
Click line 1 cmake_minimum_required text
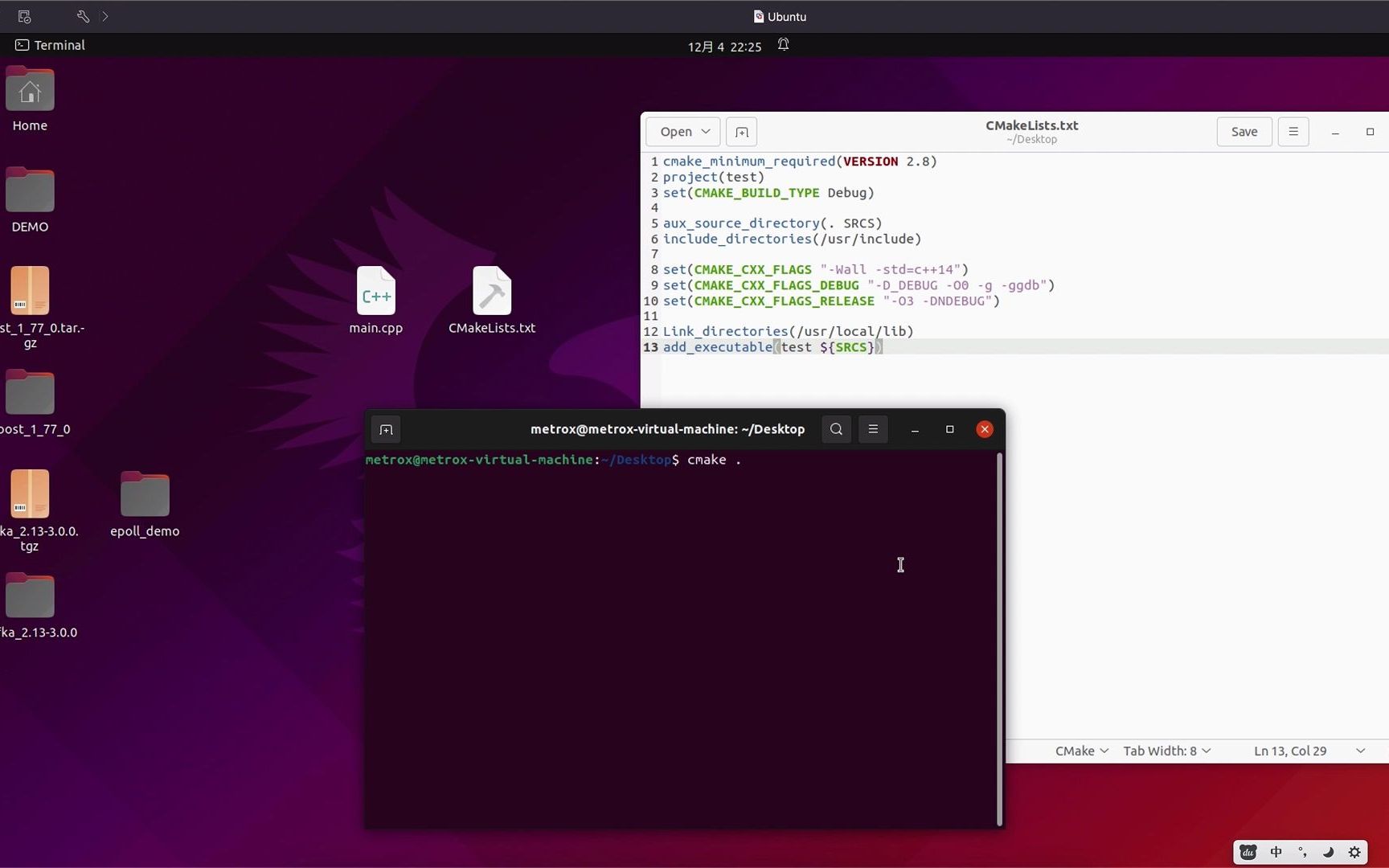tap(800, 162)
